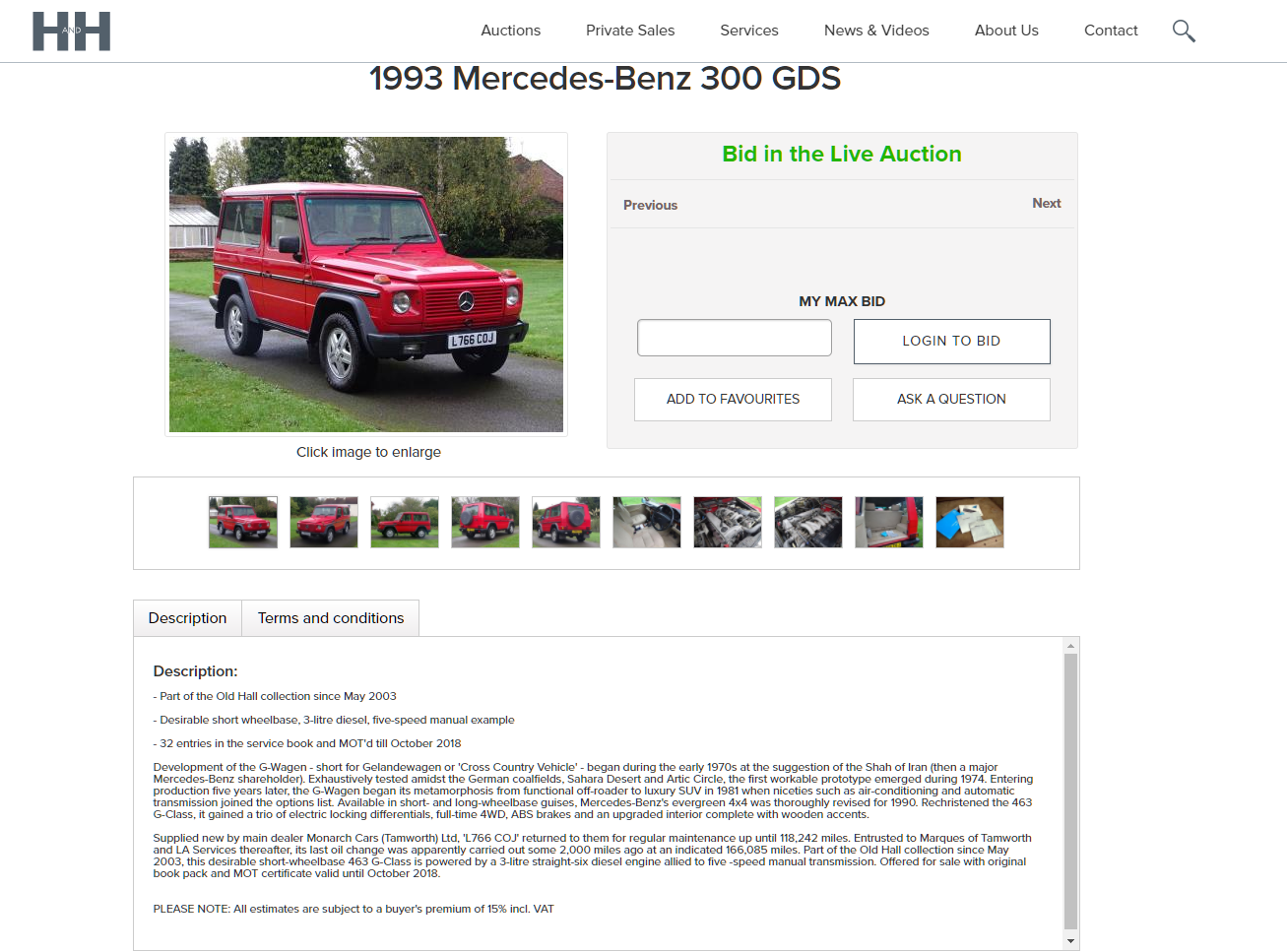Select the documents and book pack thumbnail

point(970,522)
